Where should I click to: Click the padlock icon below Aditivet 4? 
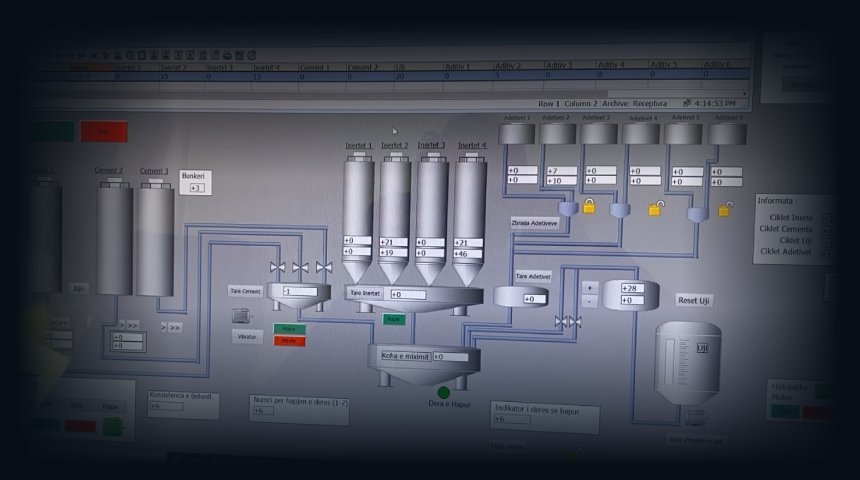pyautogui.click(x=654, y=209)
